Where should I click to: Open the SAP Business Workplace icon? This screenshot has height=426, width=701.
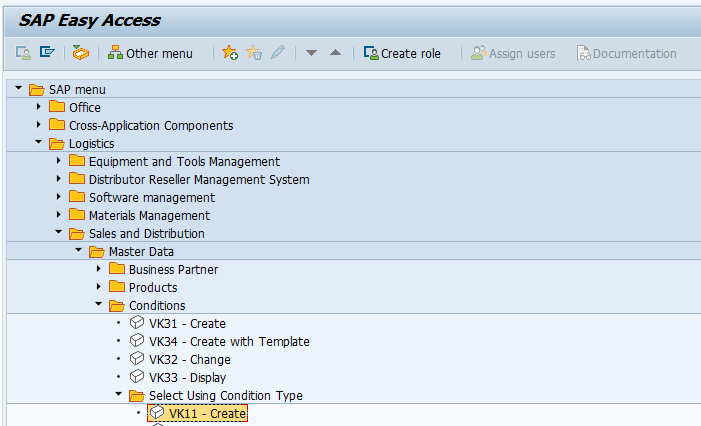tap(81, 53)
